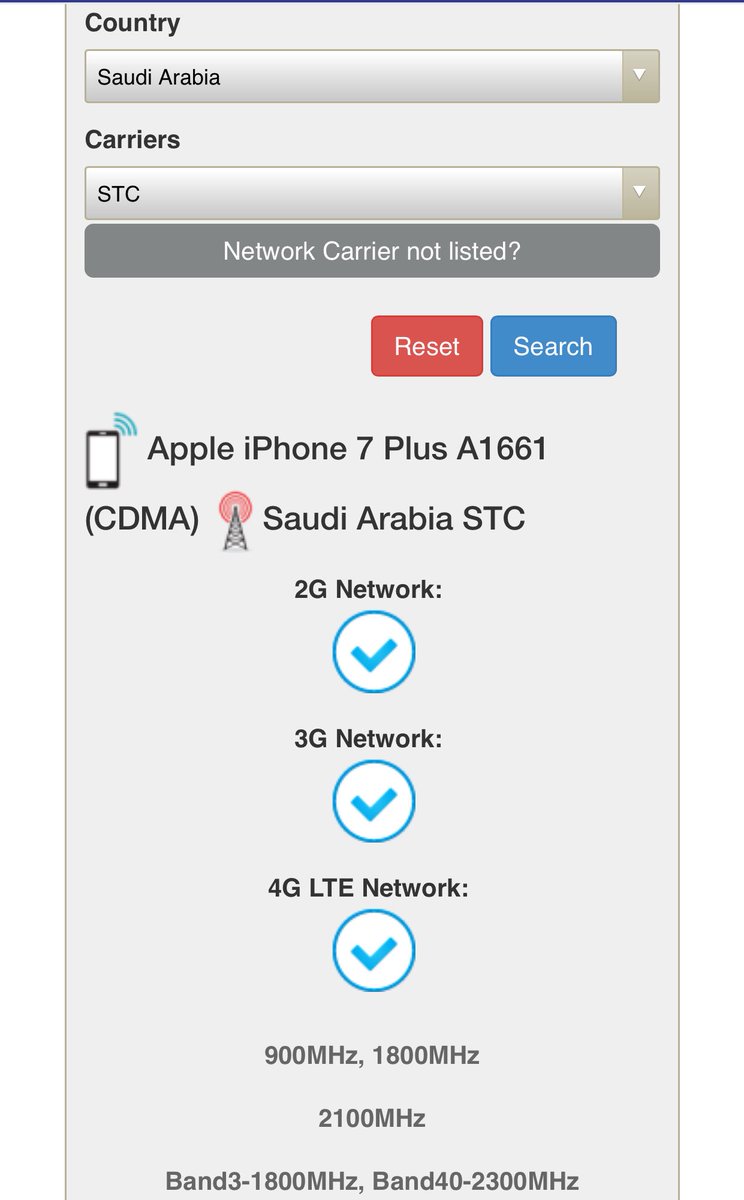Click the 2G Network label
744x1200 pixels.
(368, 589)
